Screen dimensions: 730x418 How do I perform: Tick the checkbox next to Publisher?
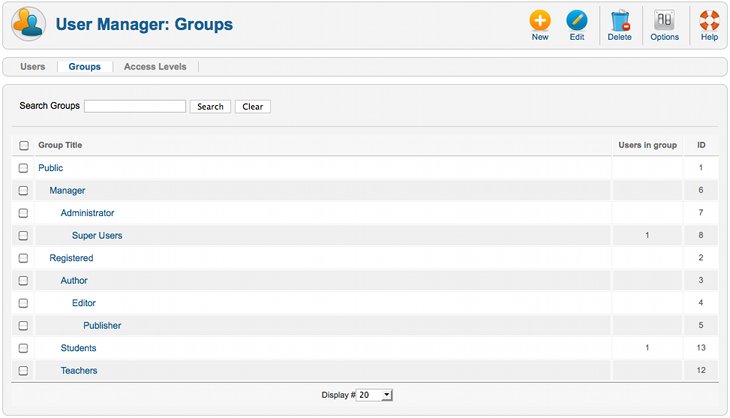pyautogui.click(x=24, y=326)
